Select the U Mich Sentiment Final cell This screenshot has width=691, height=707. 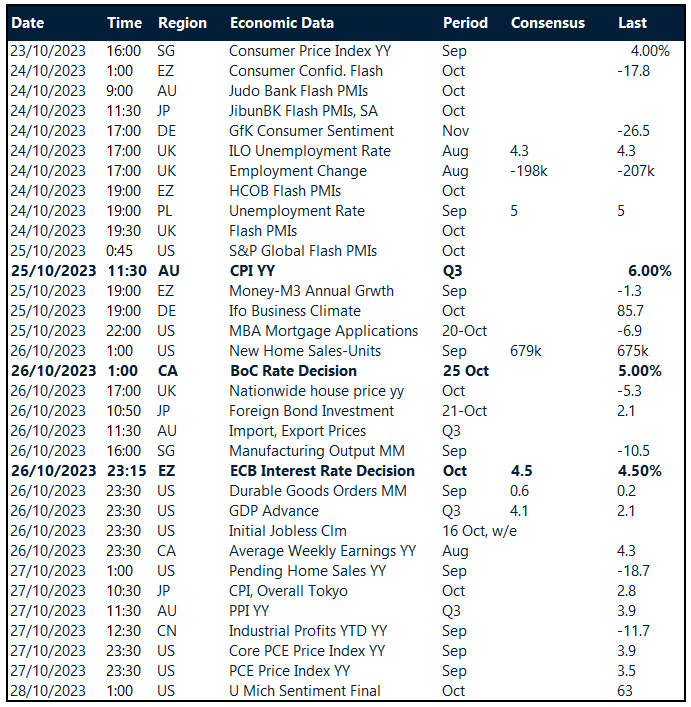coord(305,691)
